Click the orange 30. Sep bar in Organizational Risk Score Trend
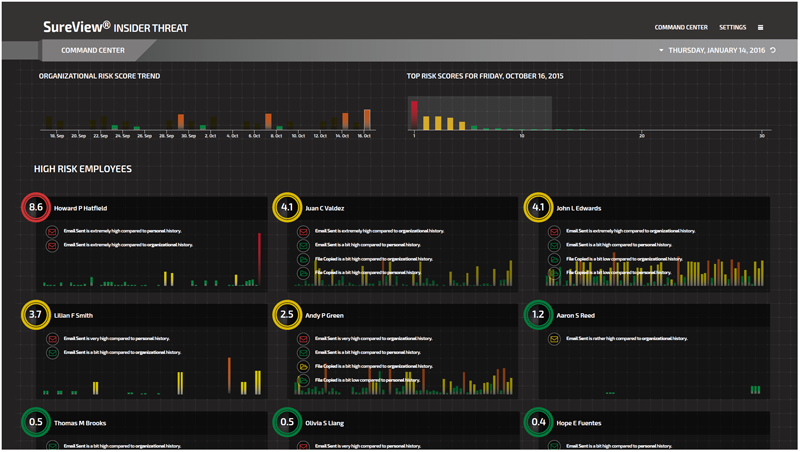Image resolution: width=800 pixels, height=452 pixels. (x=181, y=122)
